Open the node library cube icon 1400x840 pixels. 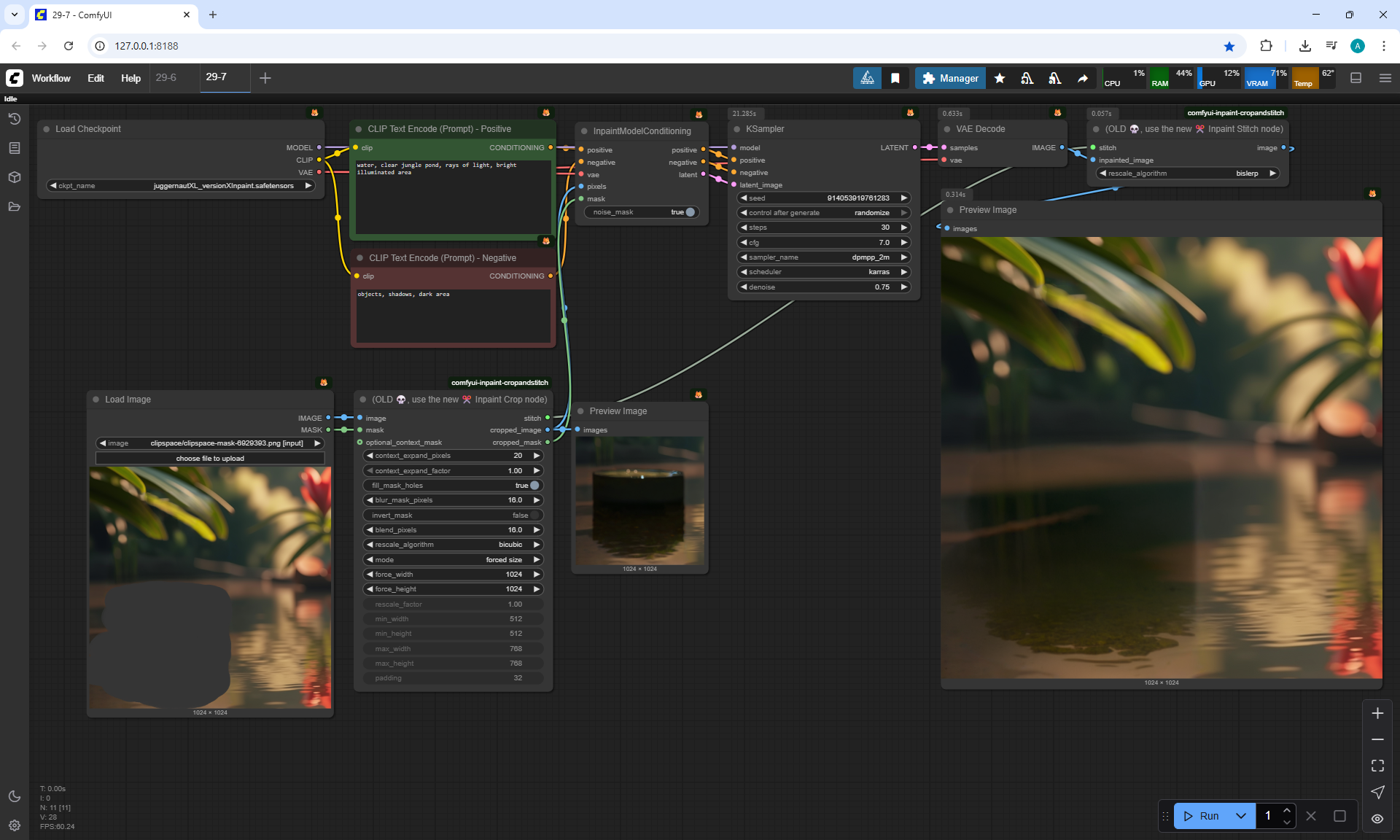pos(15,177)
